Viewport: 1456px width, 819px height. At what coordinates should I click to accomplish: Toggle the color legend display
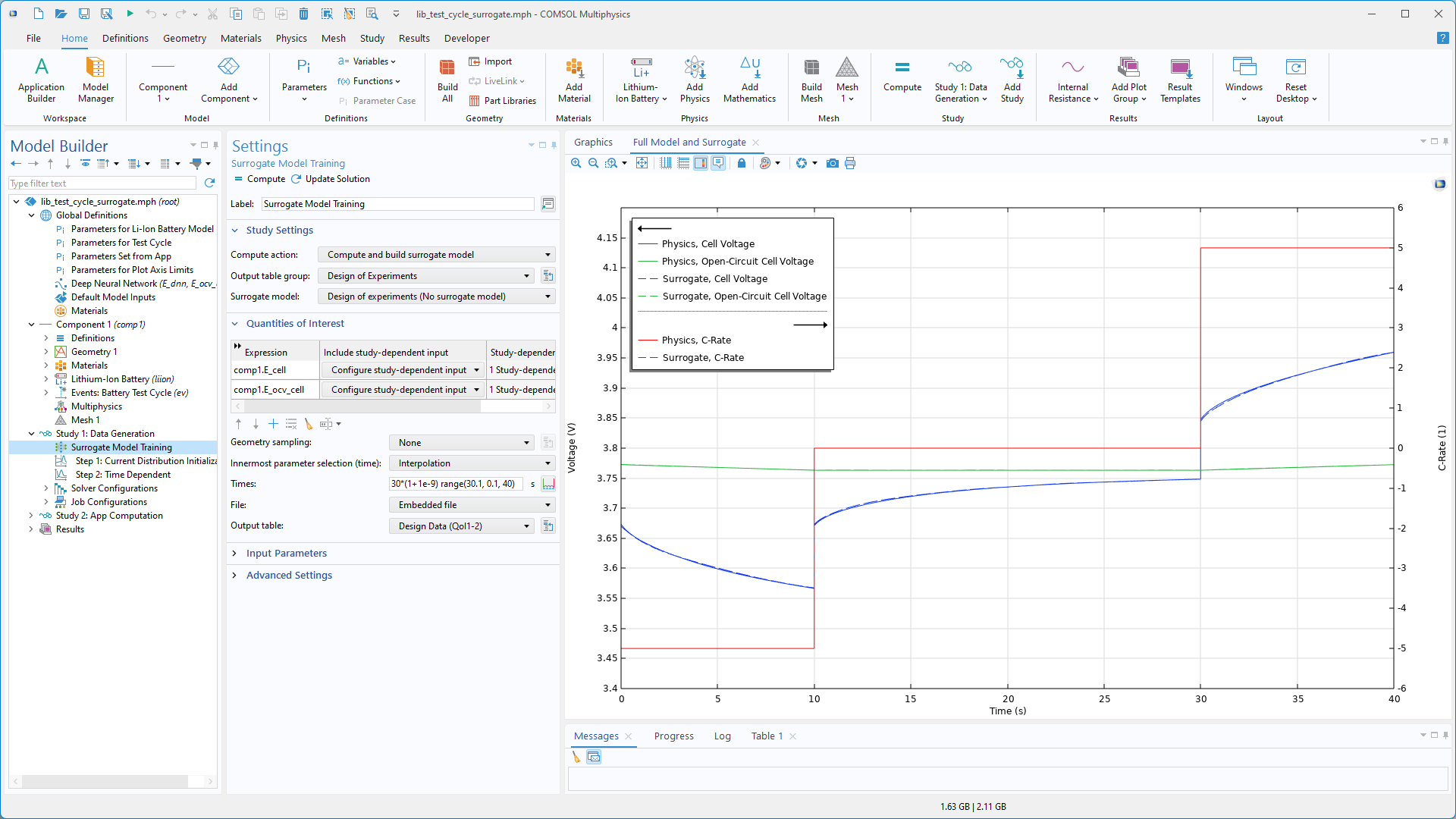pos(701,163)
